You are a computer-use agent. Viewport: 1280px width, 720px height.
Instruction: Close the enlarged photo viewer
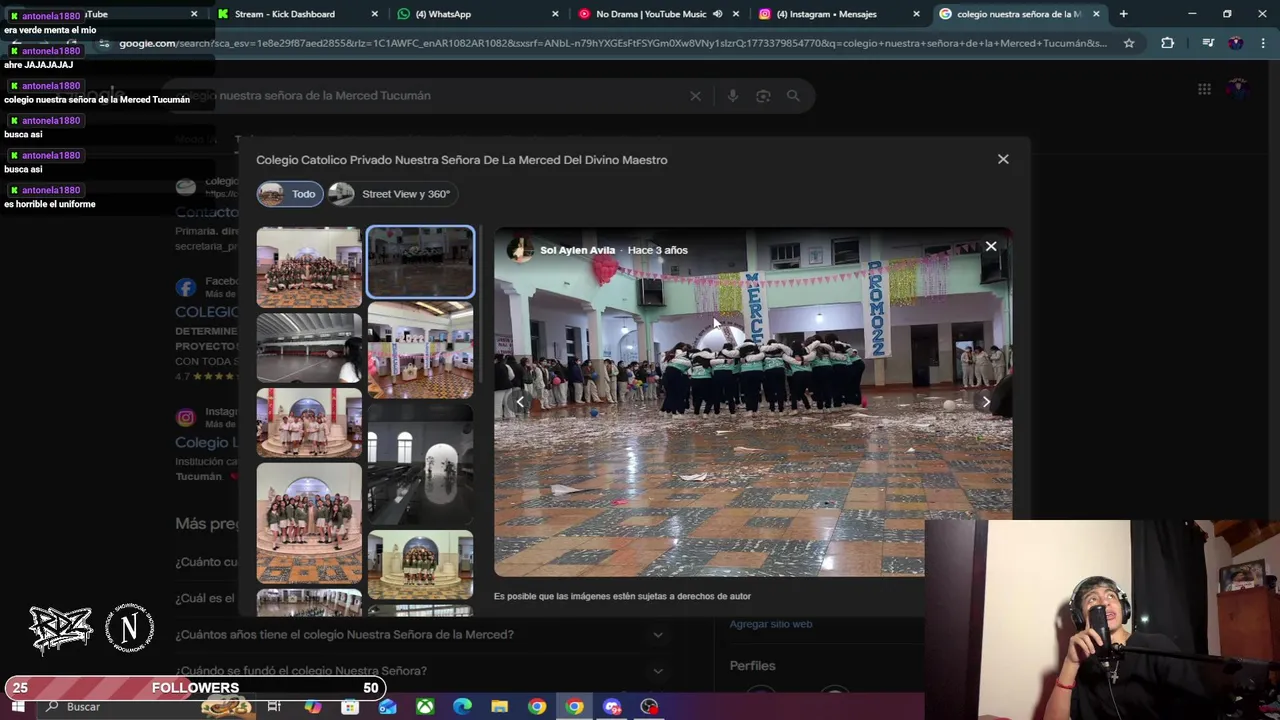pos(991,246)
